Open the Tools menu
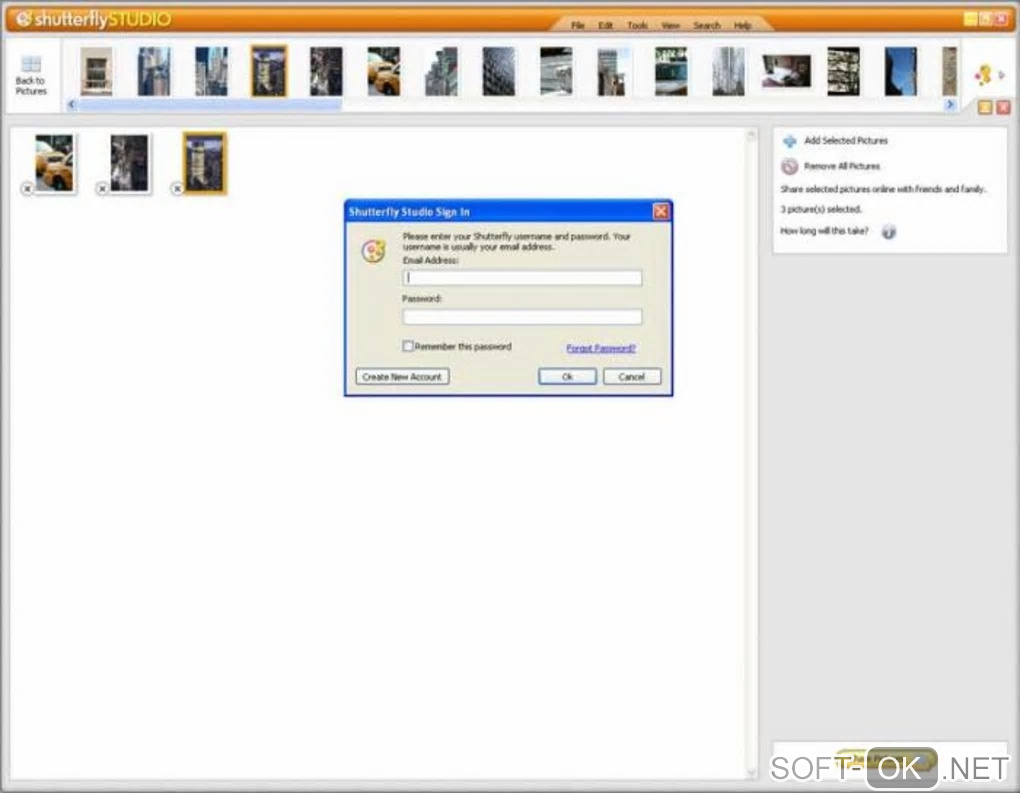The image size is (1020, 793). click(x=637, y=25)
